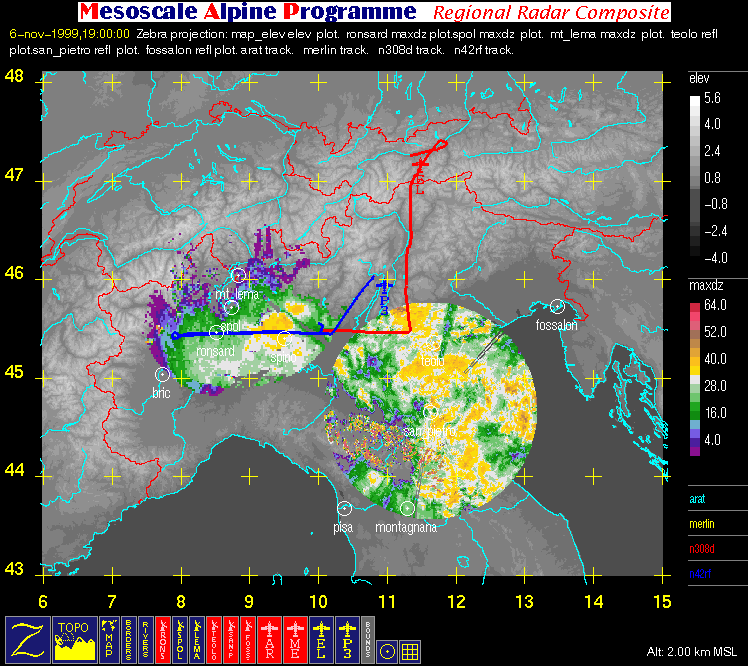Viewport: 748px width, 666px height.
Task: Click the 'Mesoscale Alpine Programme' heading
Action: click(x=248, y=12)
